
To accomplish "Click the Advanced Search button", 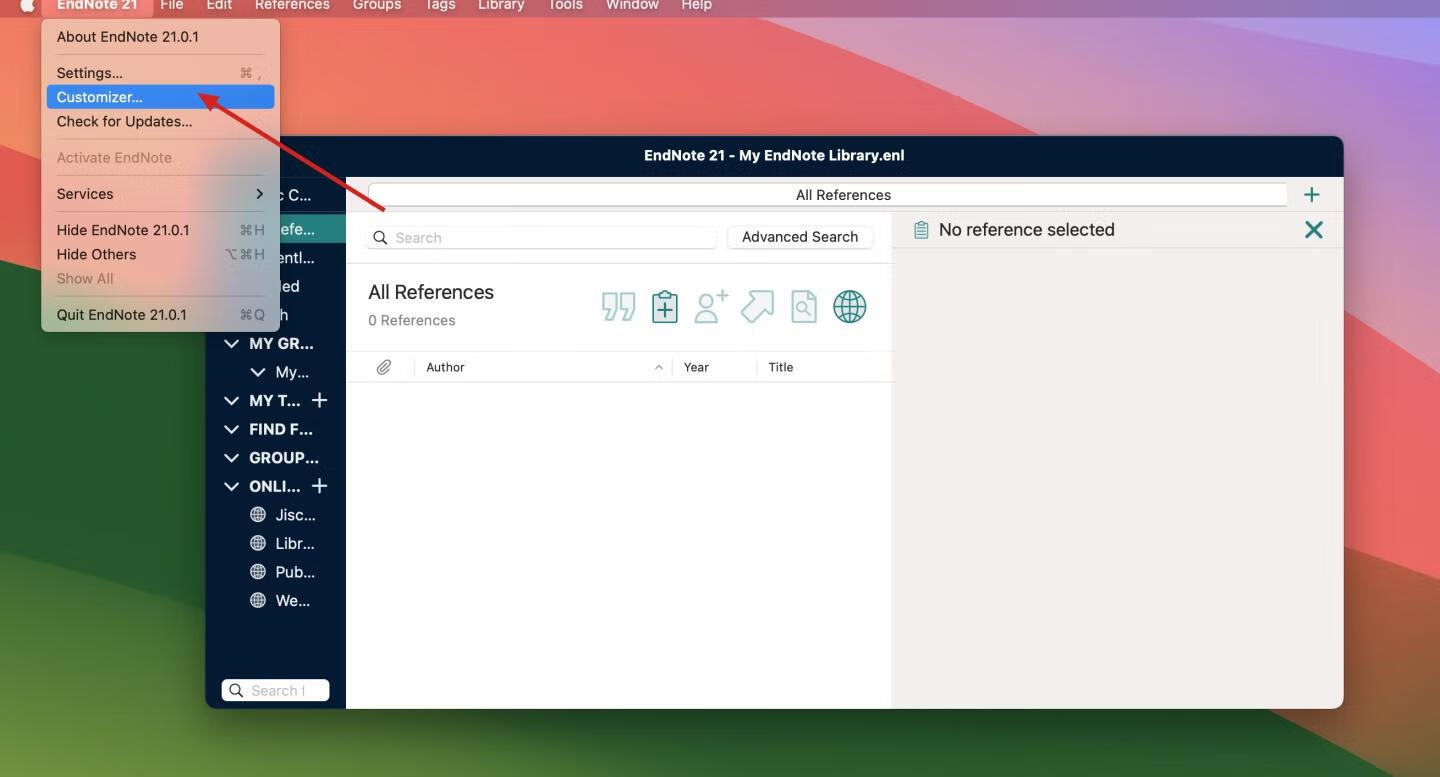I will pos(799,237).
